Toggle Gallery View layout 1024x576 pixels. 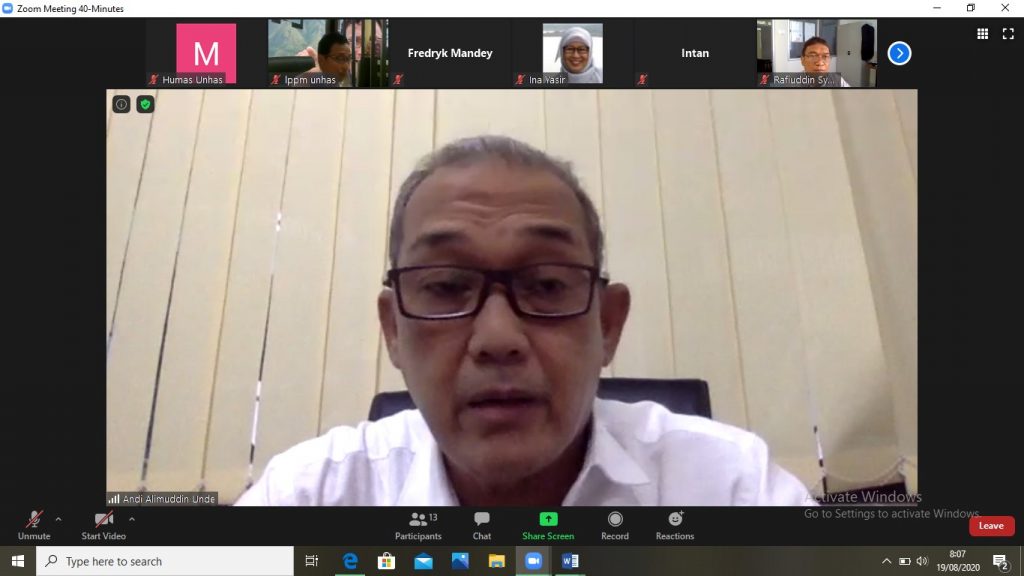[x=984, y=34]
